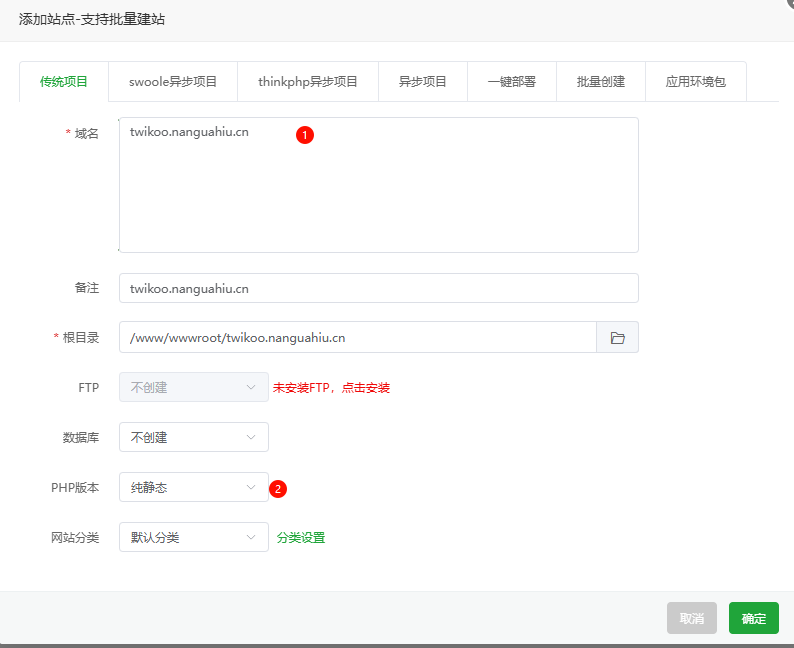Click the 未安装FTP，点击安装 link
Screen dimensions: 794x648
point(331,388)
